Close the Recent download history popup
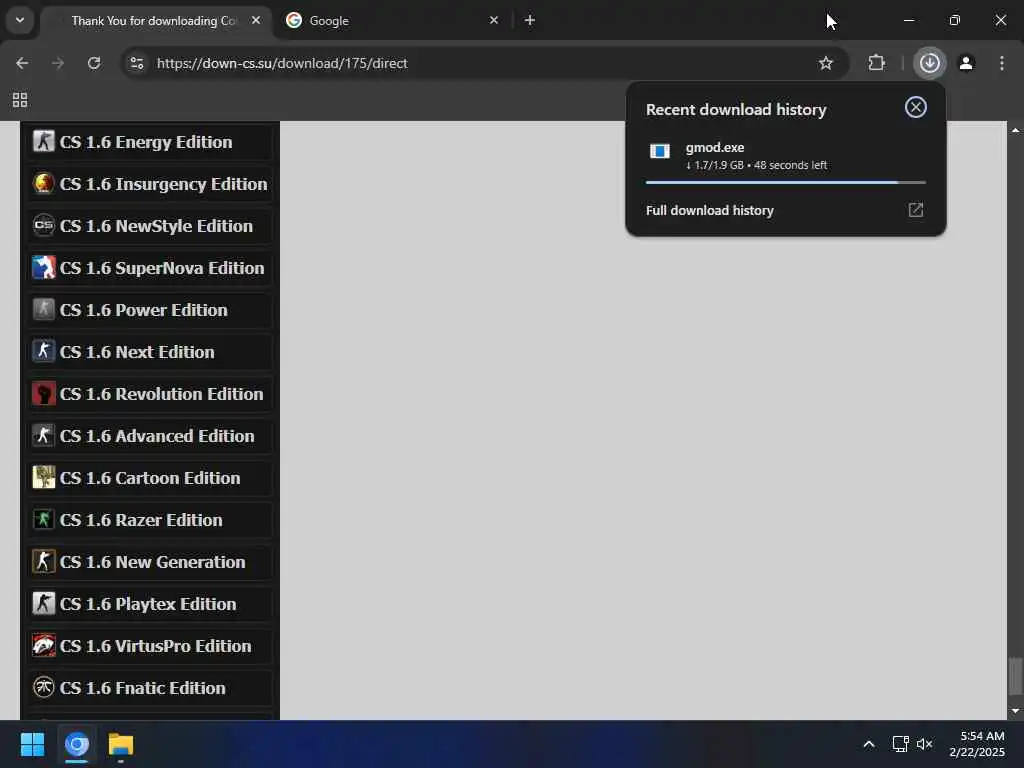Screen dimensions: 1024x768 [916, 107]
